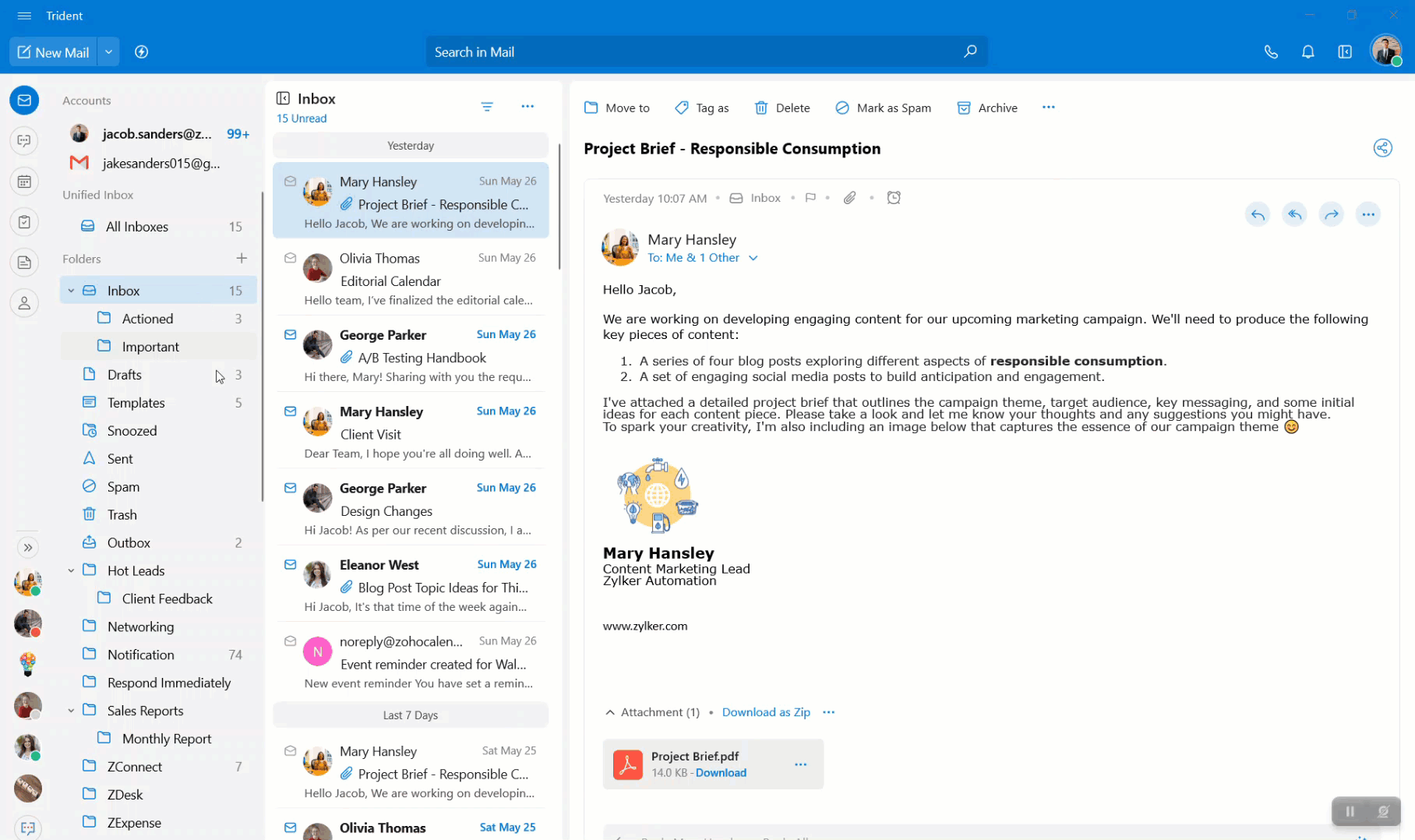This screenshot has width=1415, height=840.
Task: Toggle read status of Mary Hansley Client Visit
Action: coord(290,411)
